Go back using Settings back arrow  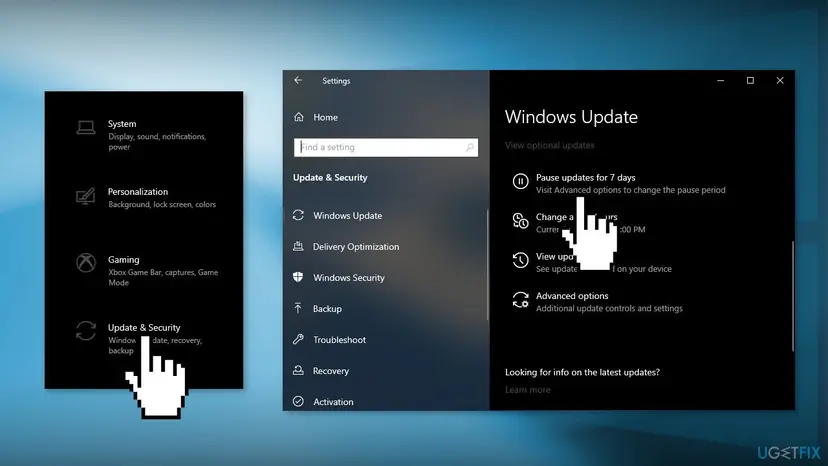coord(298,80)
